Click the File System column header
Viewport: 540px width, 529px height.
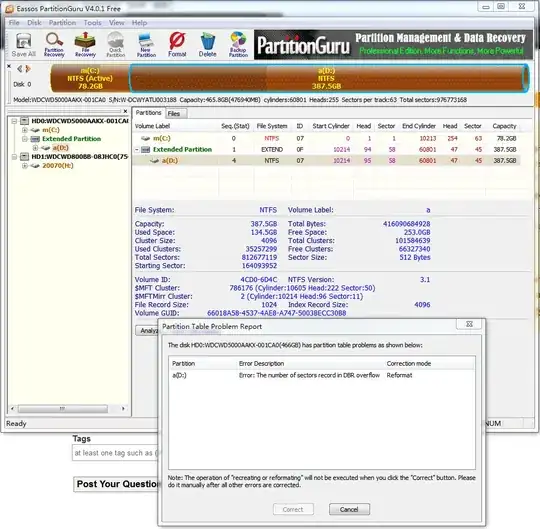[272, 126]
